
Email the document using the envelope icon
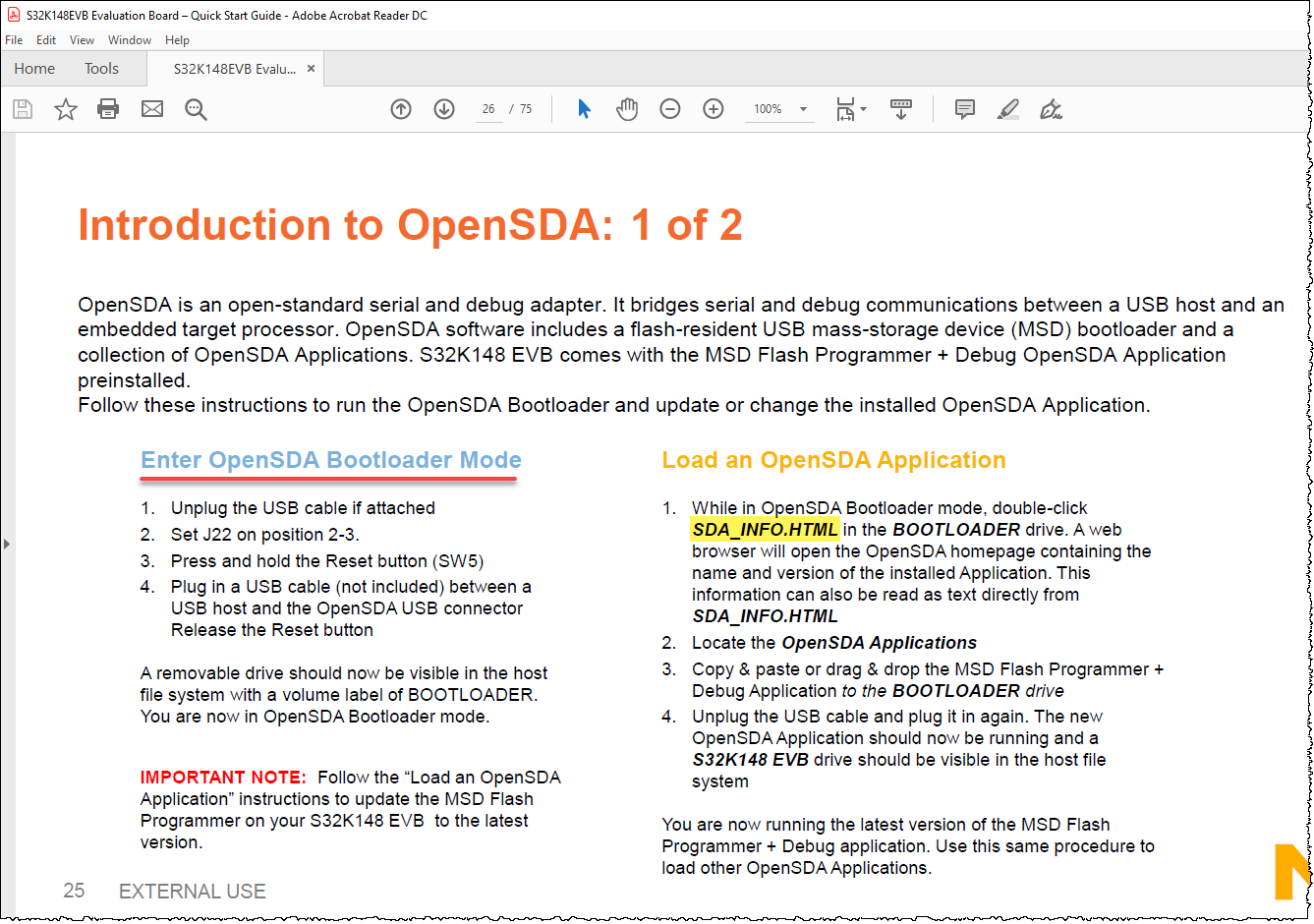(x=151, y=109)
